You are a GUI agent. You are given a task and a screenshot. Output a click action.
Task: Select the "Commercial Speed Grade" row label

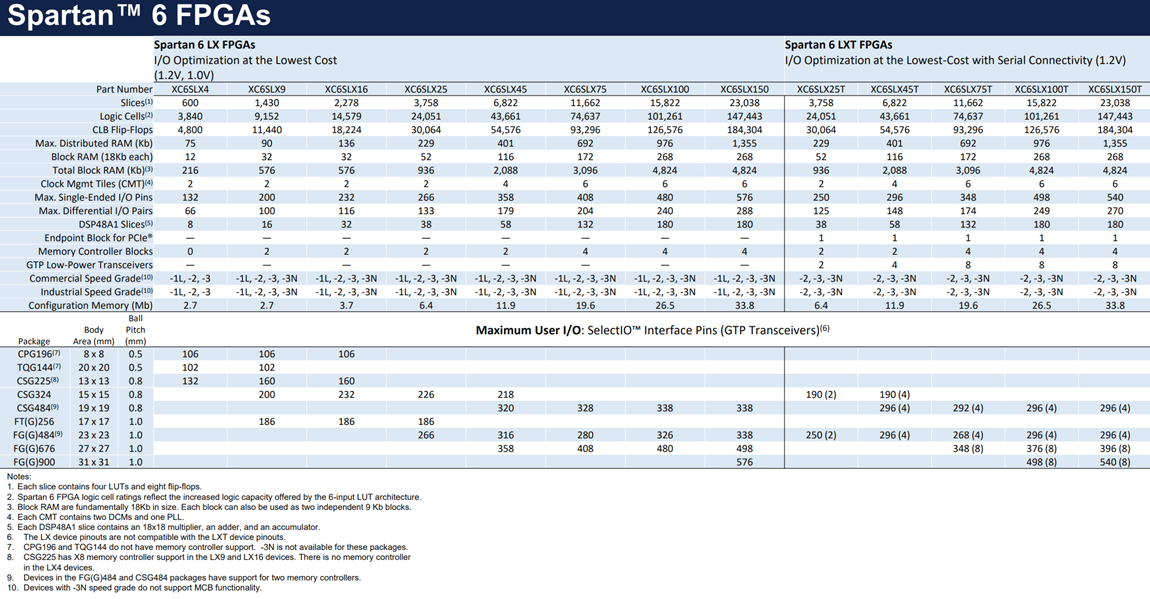pyautogui.click(x=91, y=279)
